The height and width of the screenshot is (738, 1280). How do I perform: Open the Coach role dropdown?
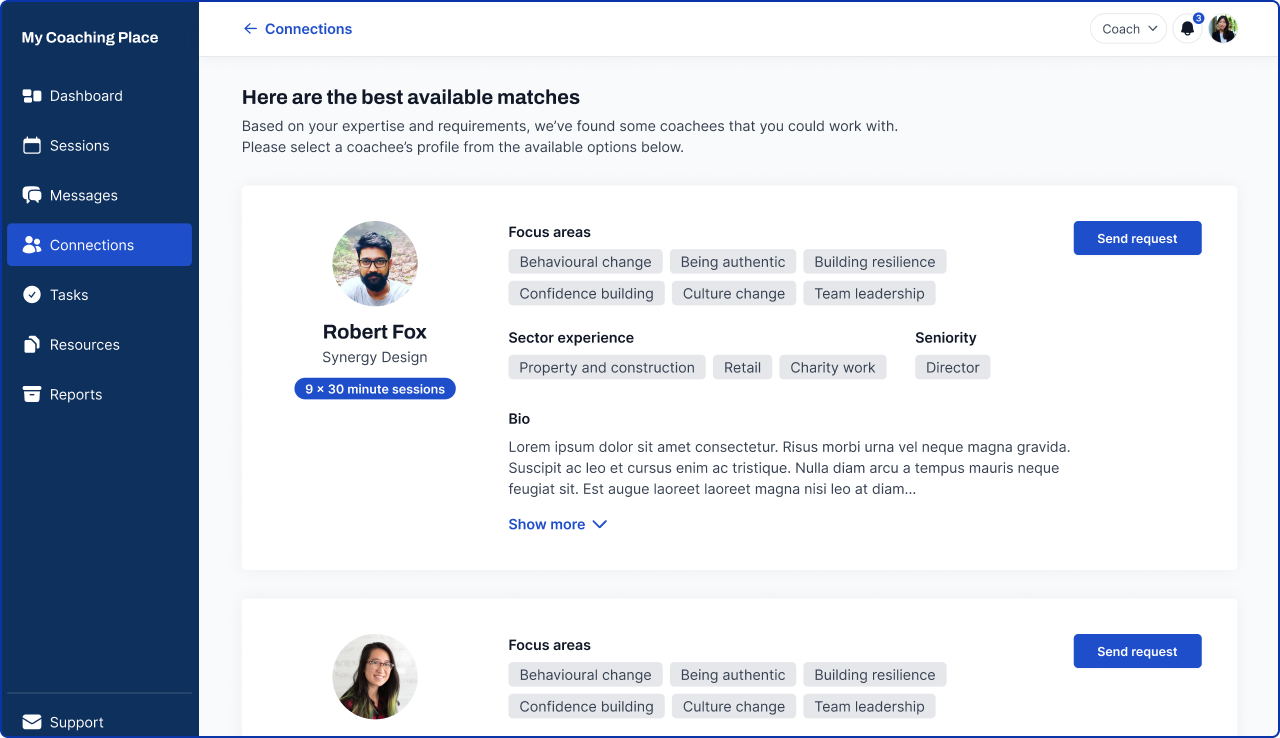1129,29
